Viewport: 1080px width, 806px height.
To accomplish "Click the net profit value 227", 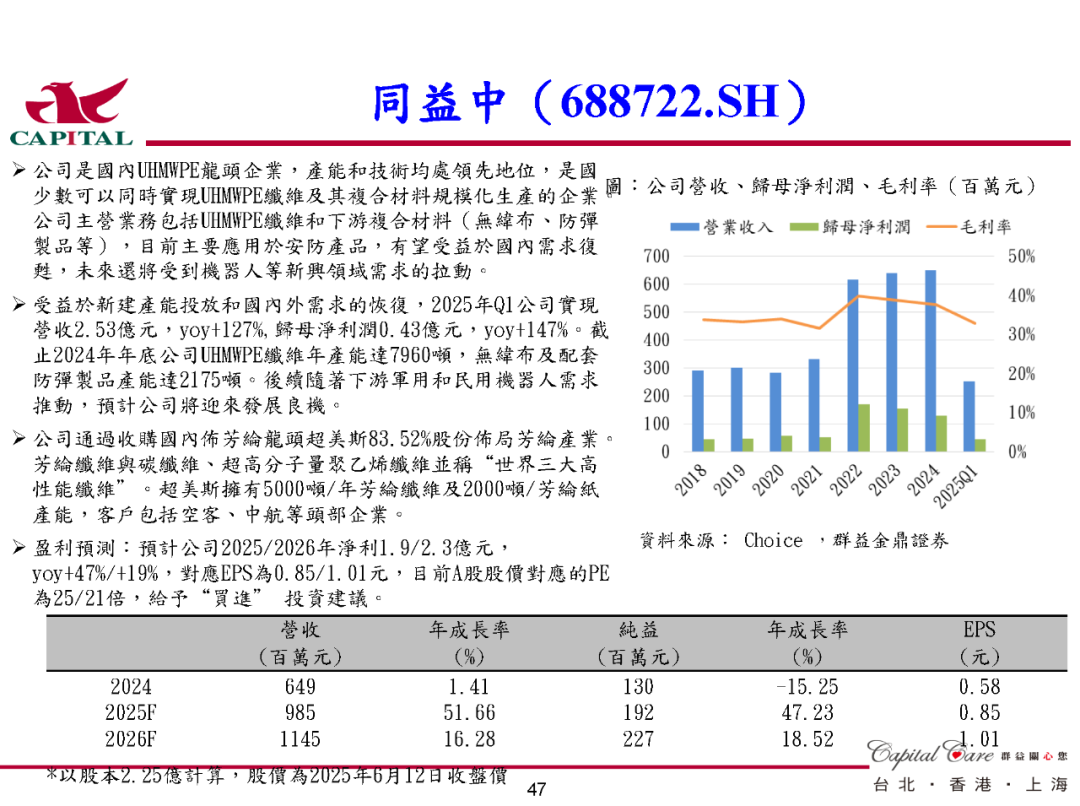I will click(638, 739).
